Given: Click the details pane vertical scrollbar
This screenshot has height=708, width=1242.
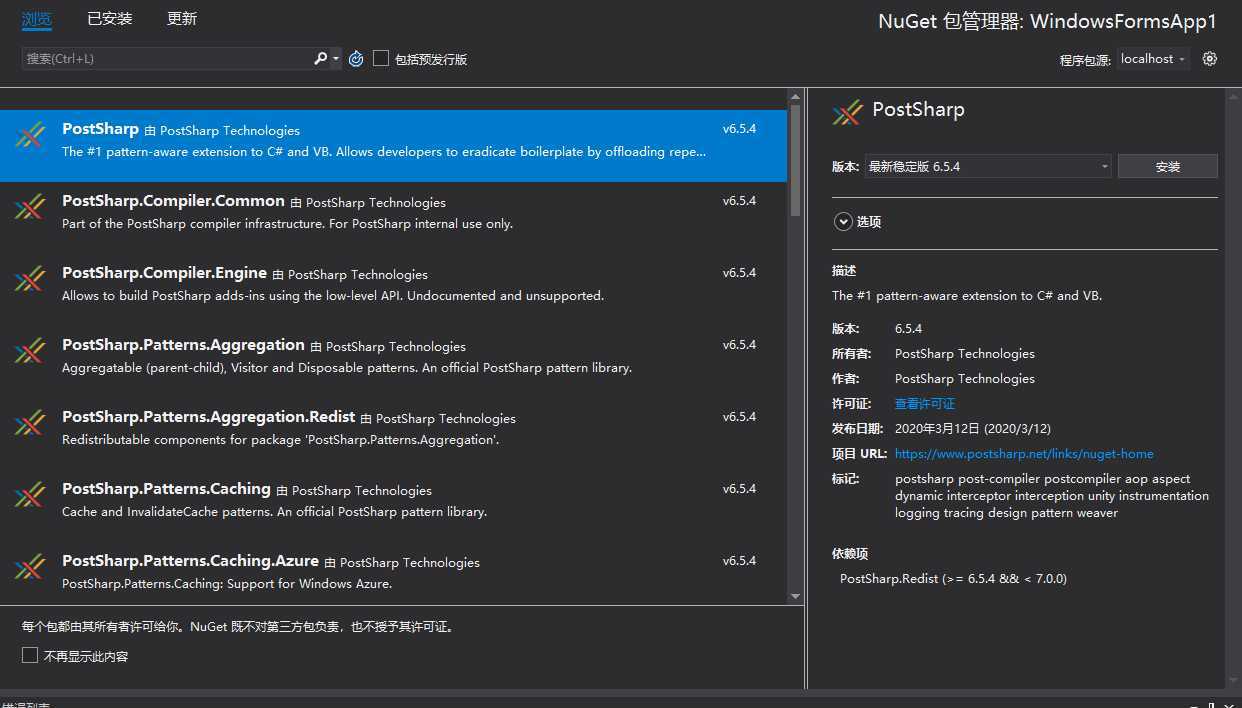Looking at the screenshot, I should [1231, 388].
